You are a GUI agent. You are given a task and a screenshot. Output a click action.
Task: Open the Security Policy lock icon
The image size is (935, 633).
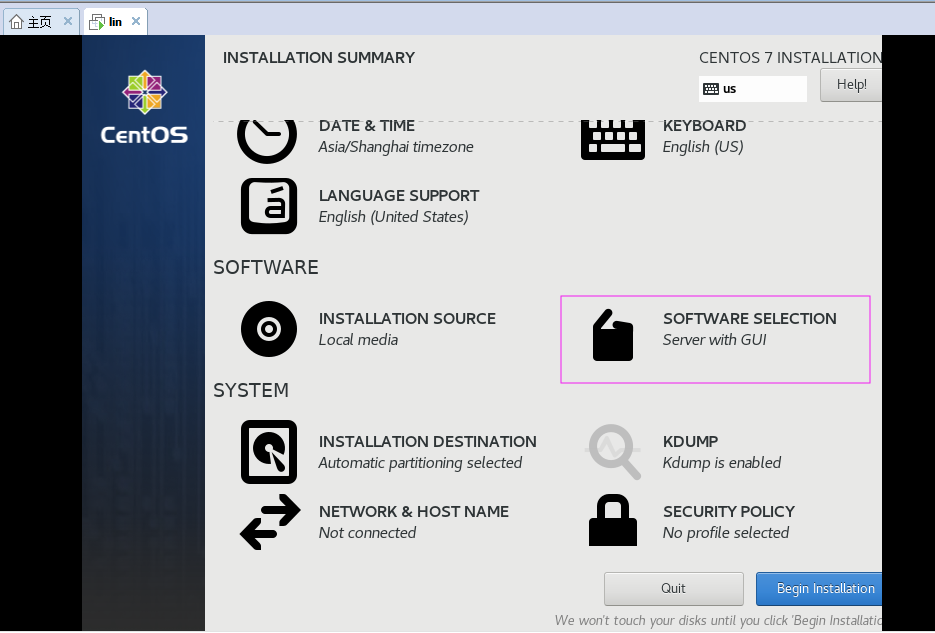(613, 520)
